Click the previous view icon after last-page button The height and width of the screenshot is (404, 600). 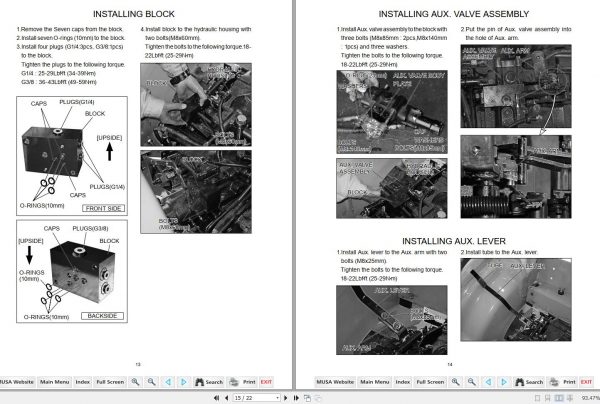(307, 398)
